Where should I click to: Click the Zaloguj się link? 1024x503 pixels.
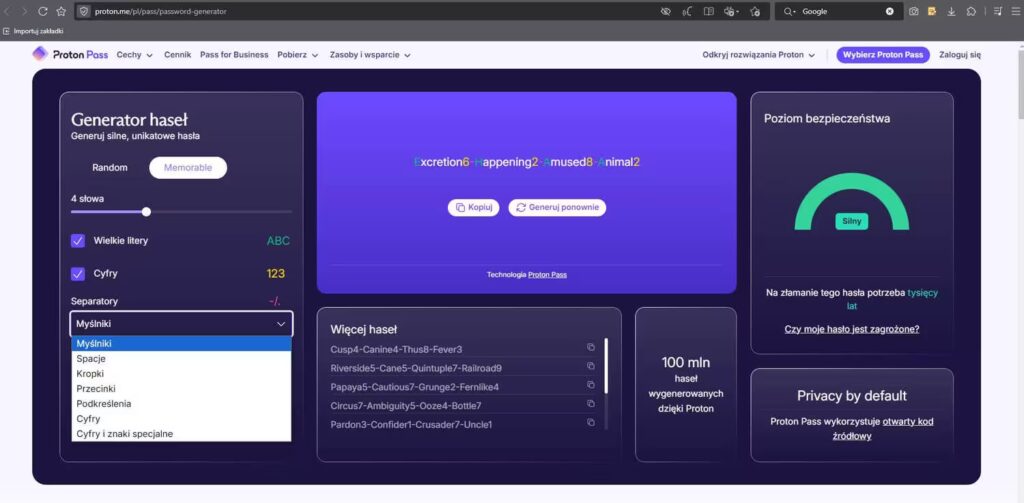coord(960,55)
